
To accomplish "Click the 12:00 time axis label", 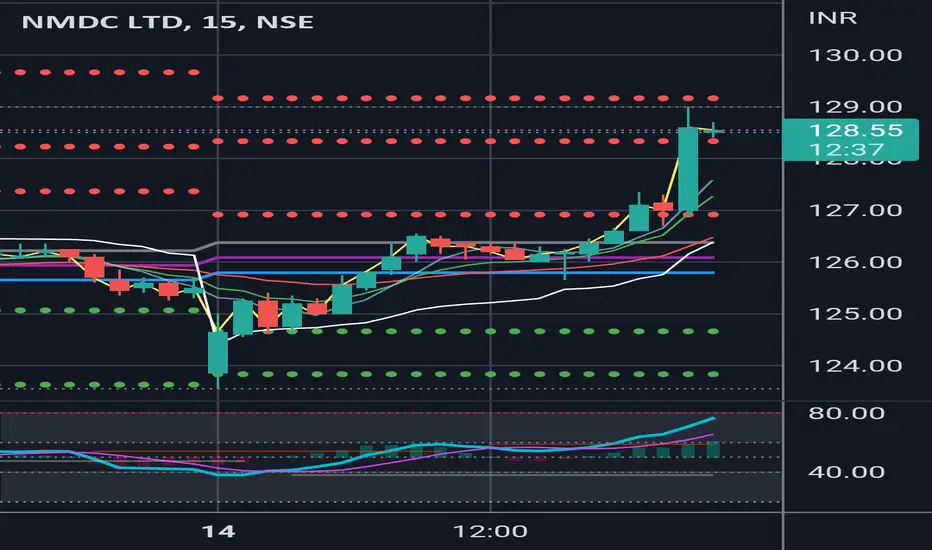I will pos(490,531).
